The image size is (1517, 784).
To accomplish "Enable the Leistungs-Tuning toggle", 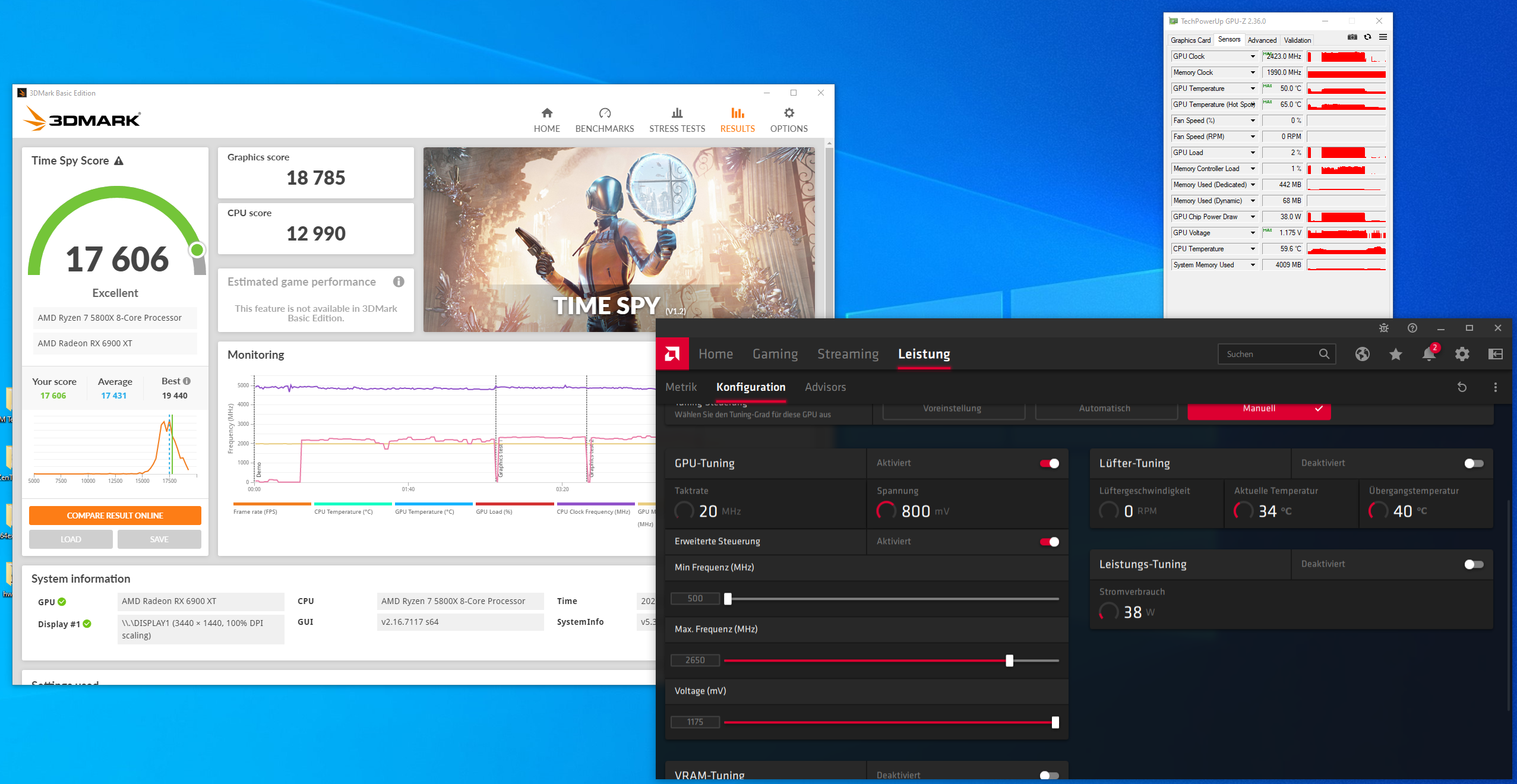I will coord(1473,564).
